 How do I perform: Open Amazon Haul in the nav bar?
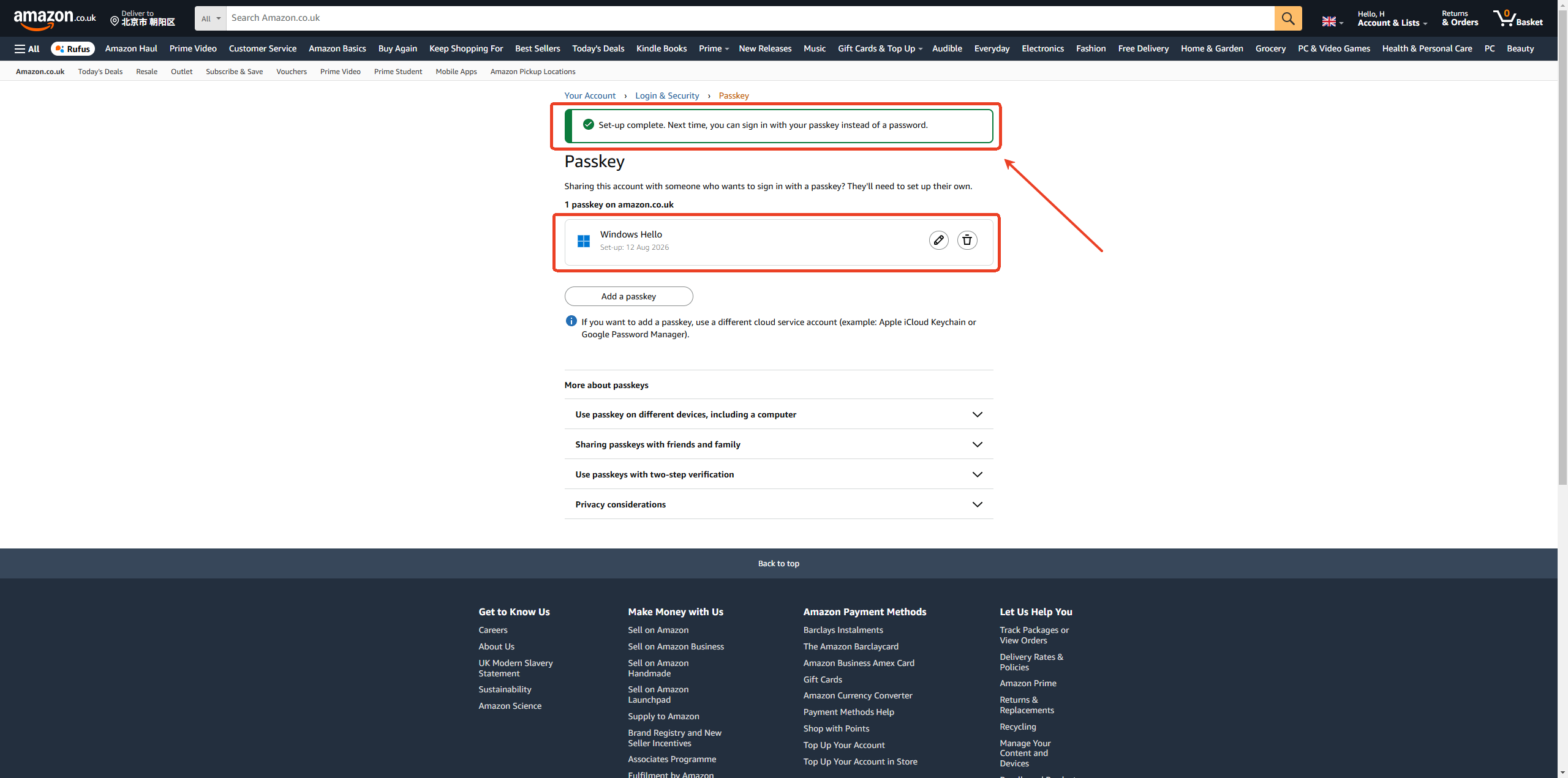[131, 49]
